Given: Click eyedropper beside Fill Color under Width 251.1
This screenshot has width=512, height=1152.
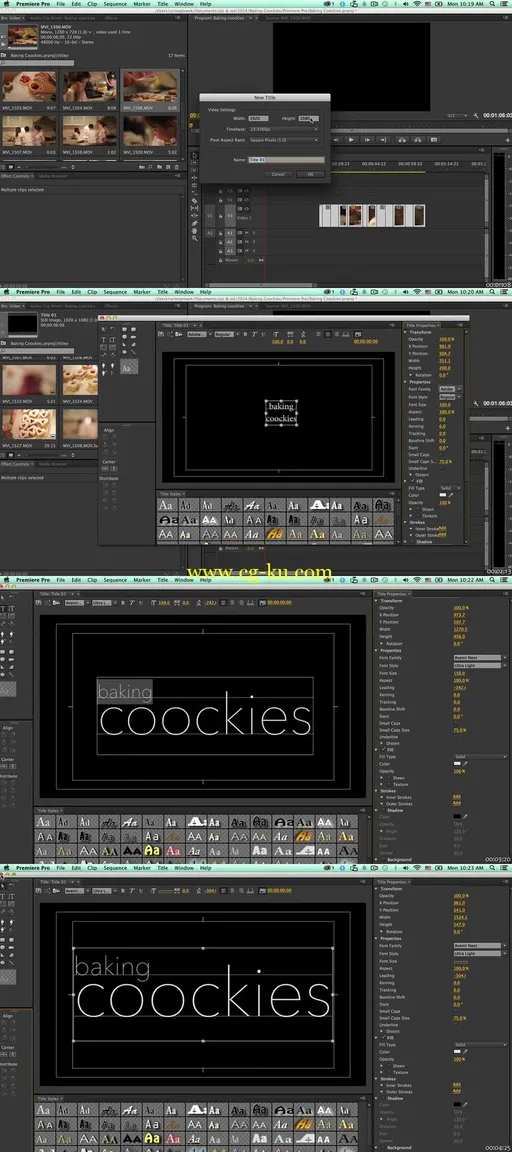Looking at the screenshot, I should [451, 495].
